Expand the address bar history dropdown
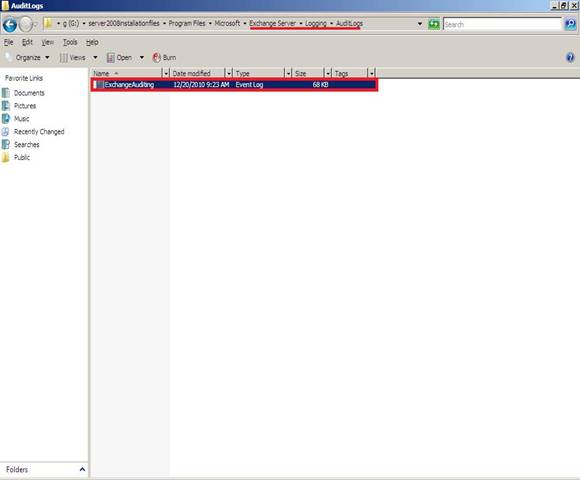This screenshot has width=580, height=480. coord(420,24)
